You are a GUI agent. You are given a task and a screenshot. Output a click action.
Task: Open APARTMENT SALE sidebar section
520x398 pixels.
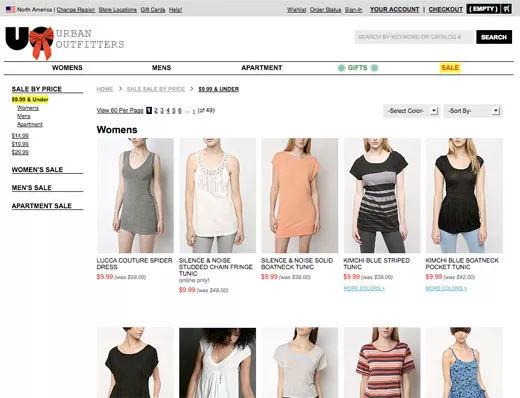point(42,206)
